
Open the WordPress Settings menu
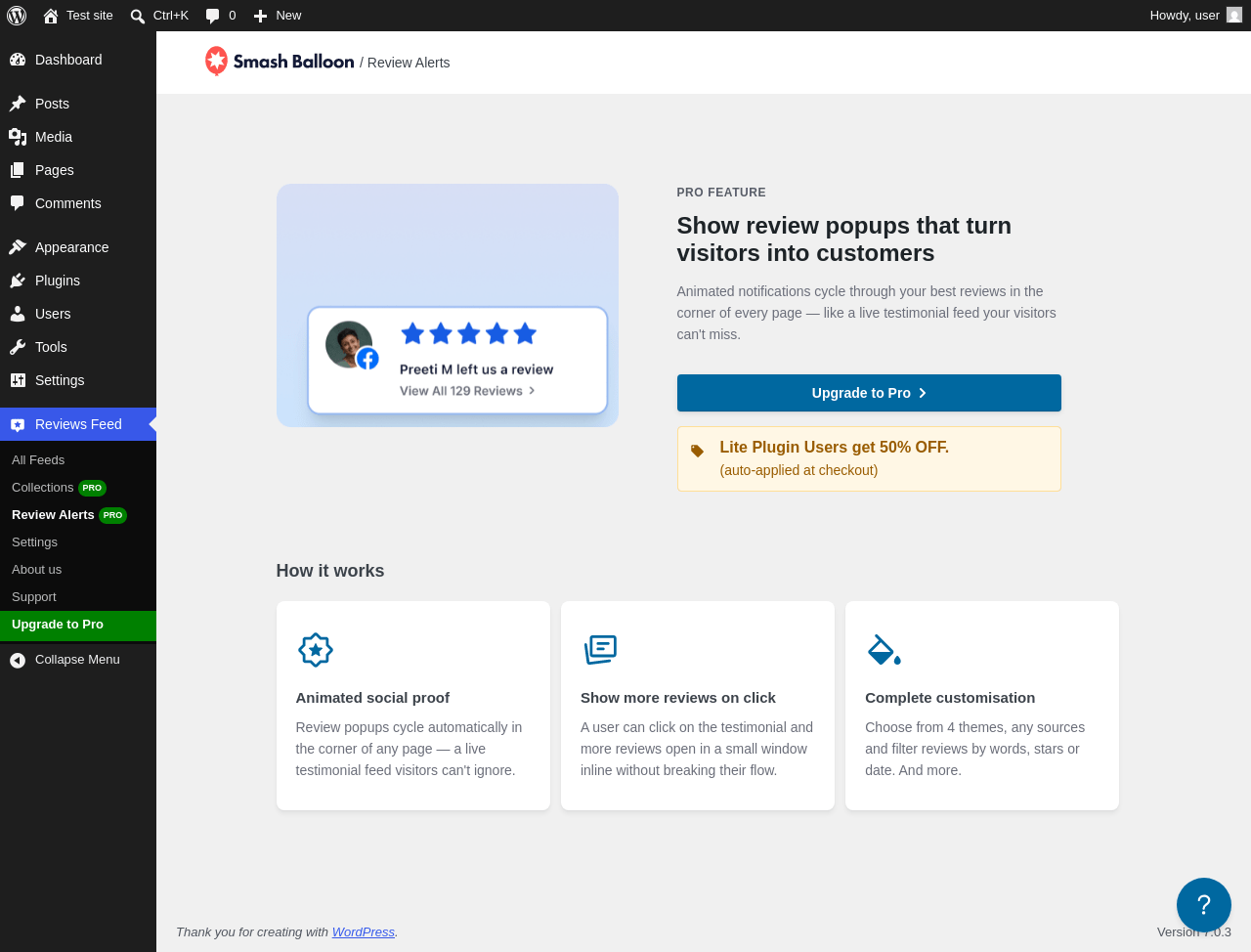tap(78, 380)
